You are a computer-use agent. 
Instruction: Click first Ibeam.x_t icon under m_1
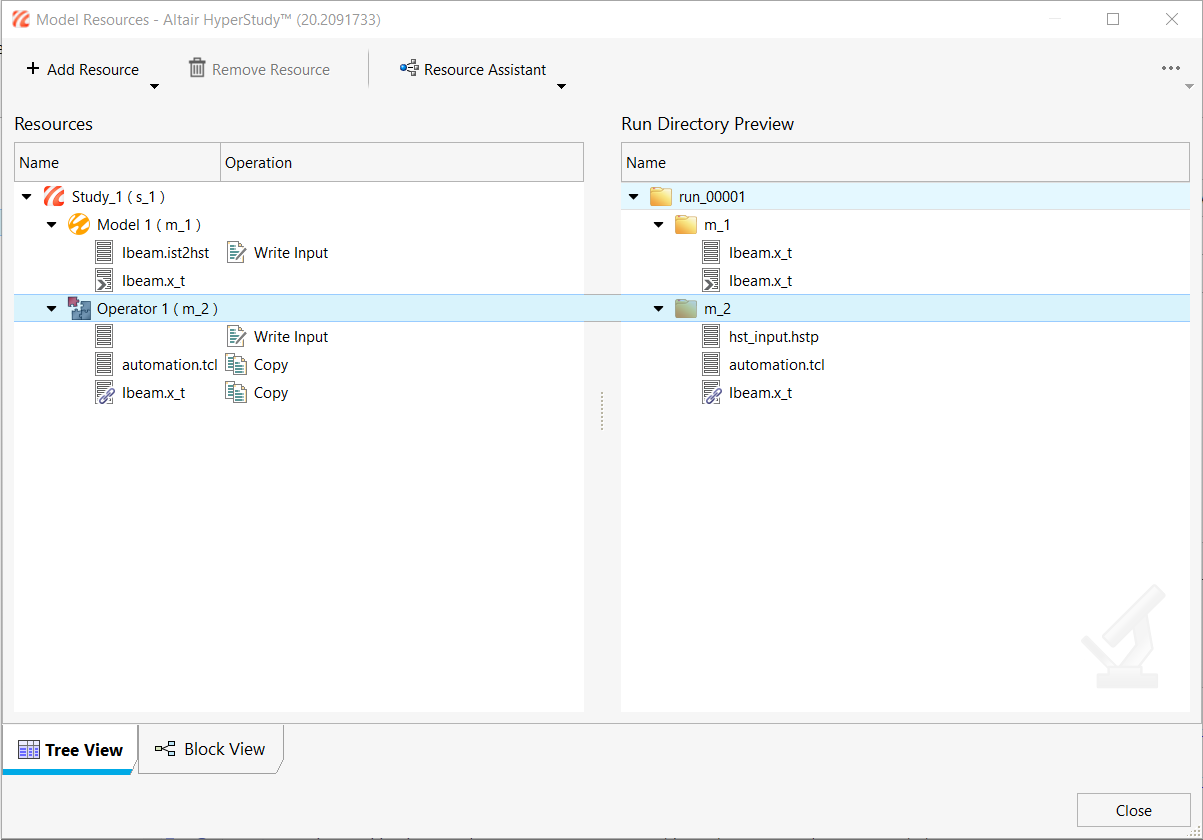712,252
